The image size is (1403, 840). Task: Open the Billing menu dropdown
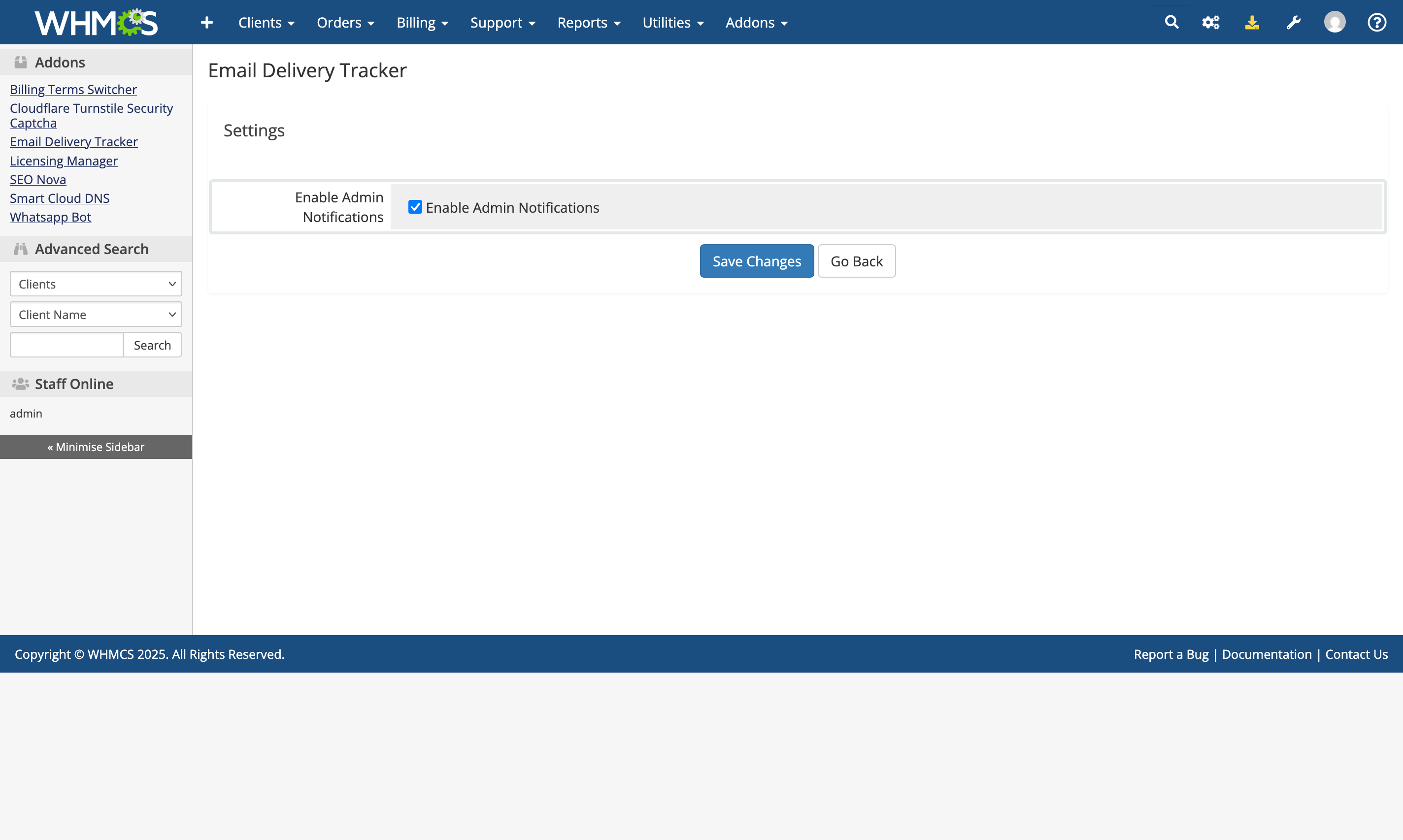point(422,23)
